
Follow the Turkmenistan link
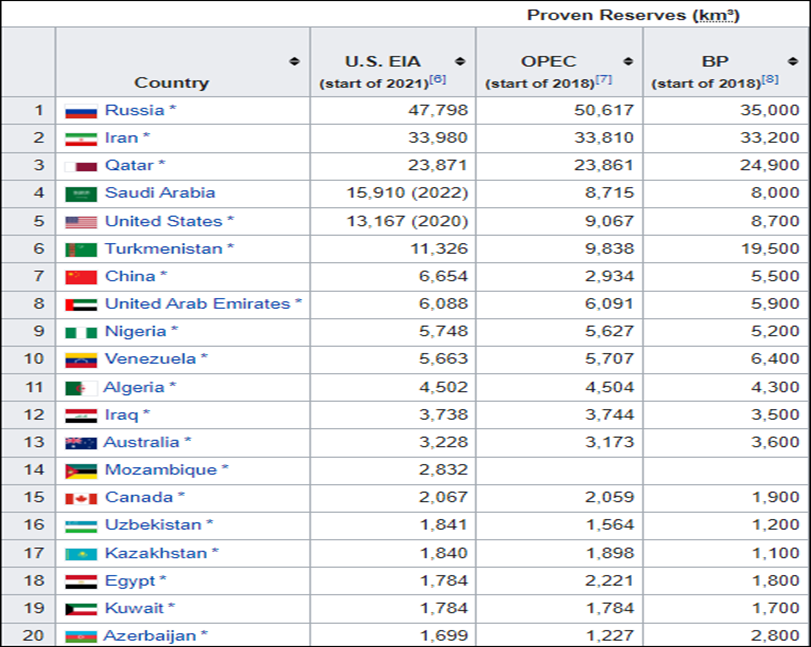[163, 249]
